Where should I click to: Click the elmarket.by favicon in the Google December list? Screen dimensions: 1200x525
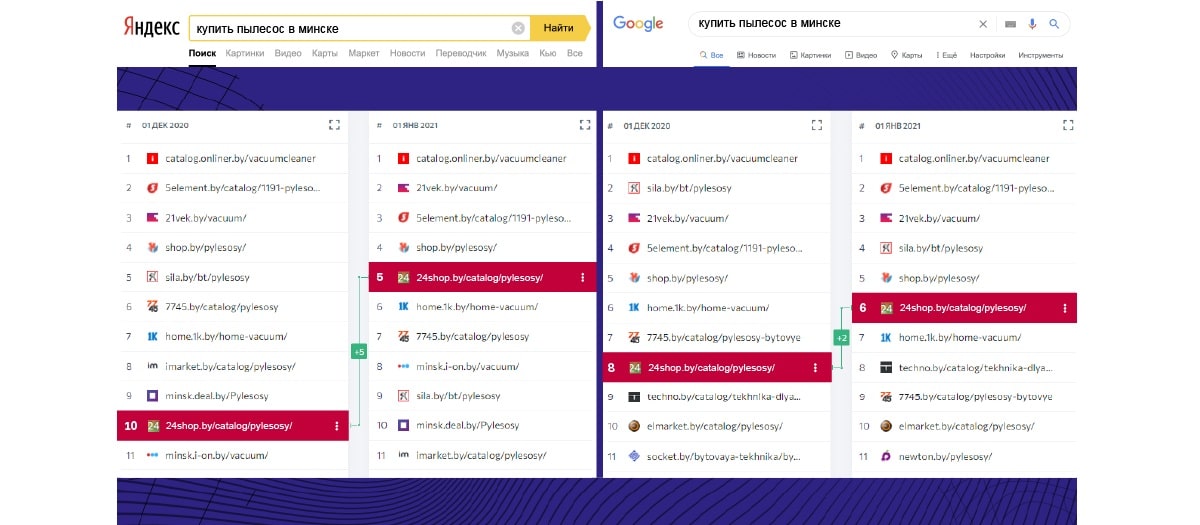coord(634,426)
